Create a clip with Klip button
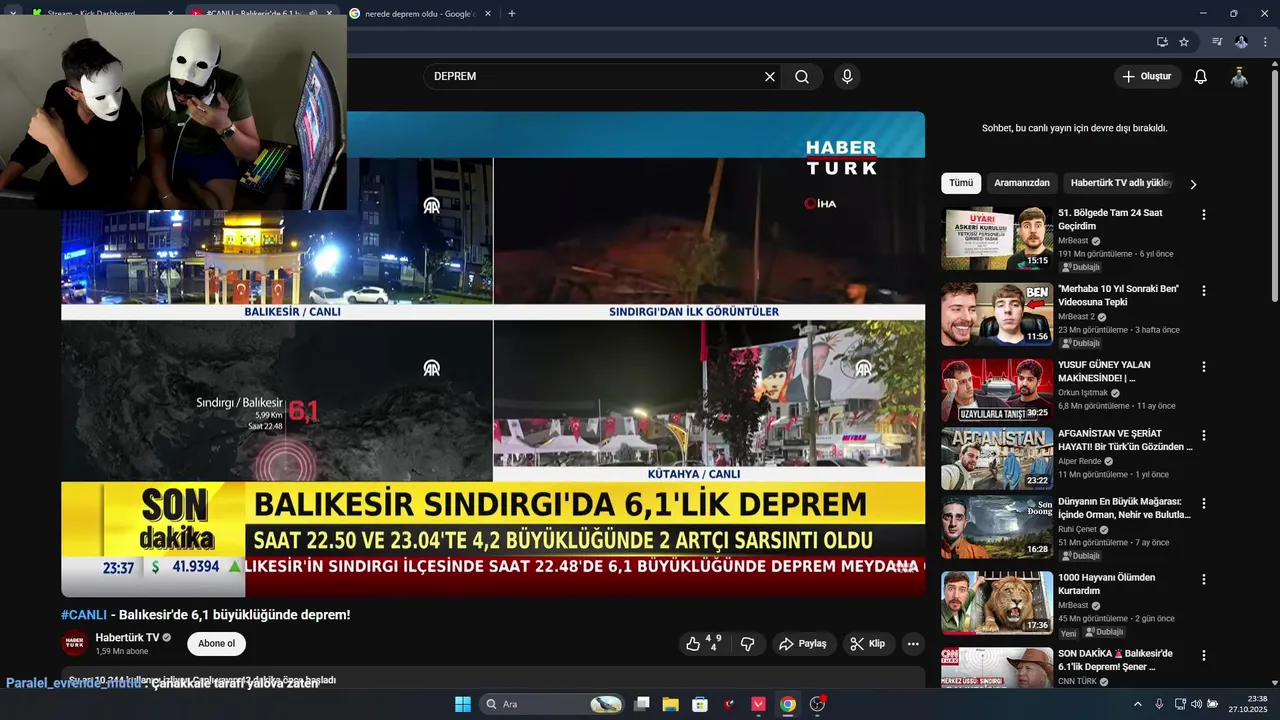Viewport: 1280px width, 720px height. (868, 644)
